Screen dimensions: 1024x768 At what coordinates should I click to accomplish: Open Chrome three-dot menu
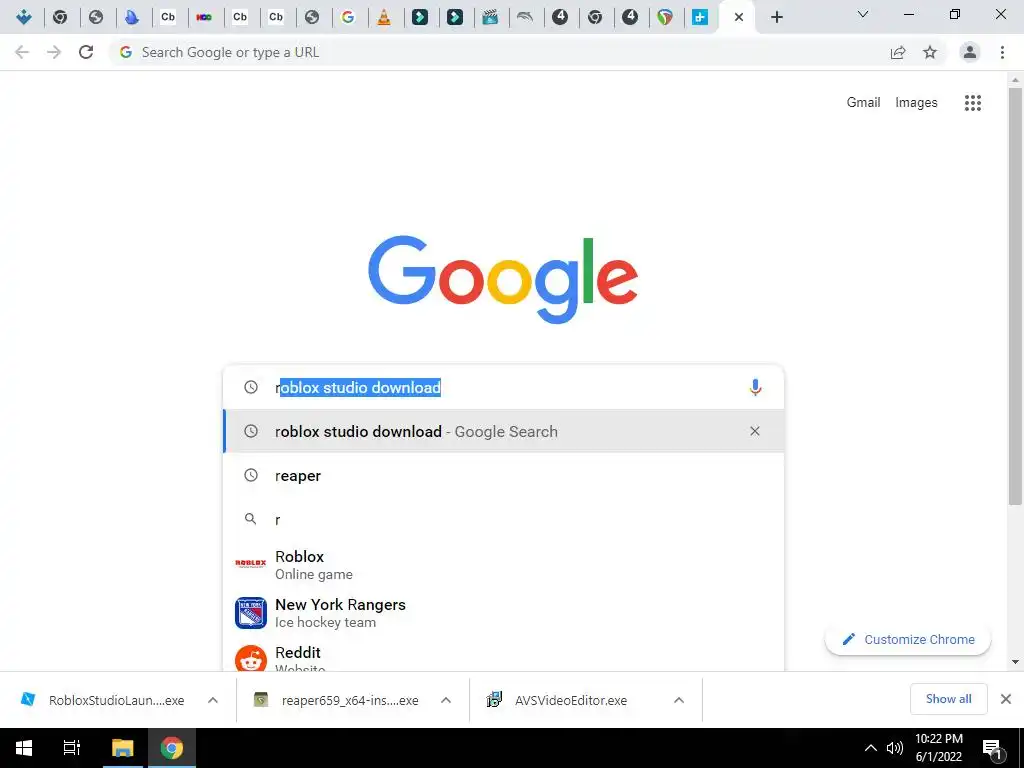point(1002,52)
